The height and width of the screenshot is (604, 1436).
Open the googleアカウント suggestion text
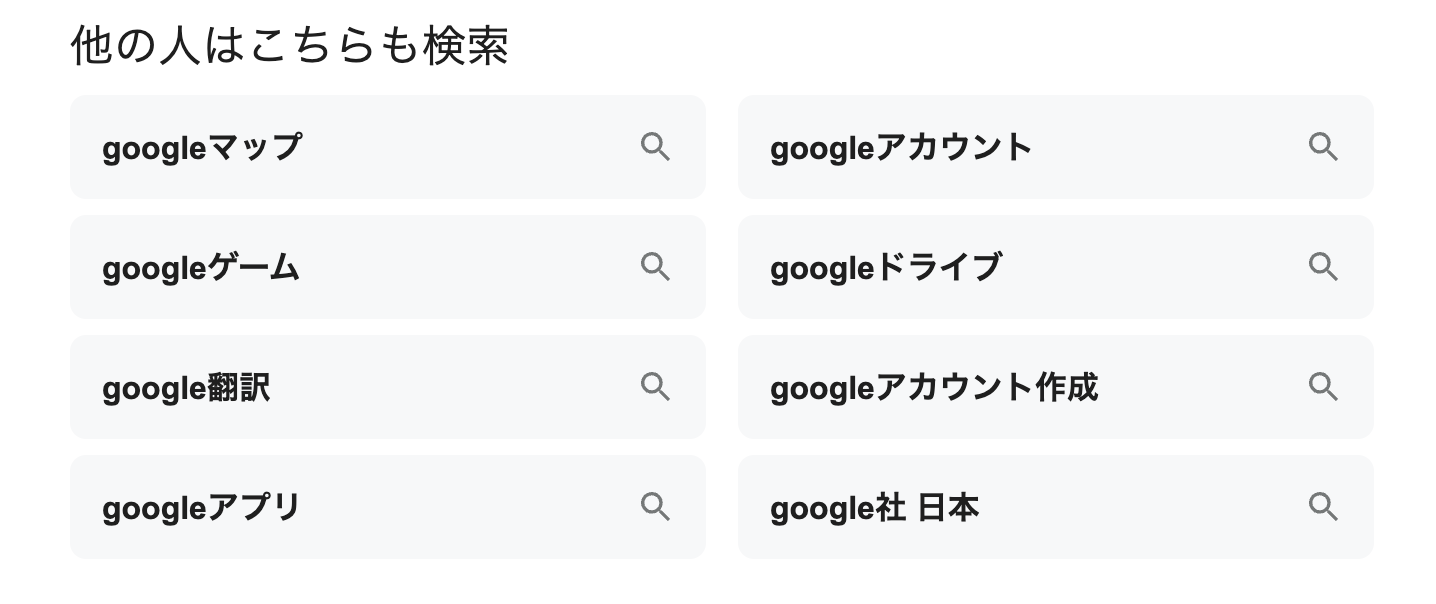pyautogui.click(x=901, y=148)
